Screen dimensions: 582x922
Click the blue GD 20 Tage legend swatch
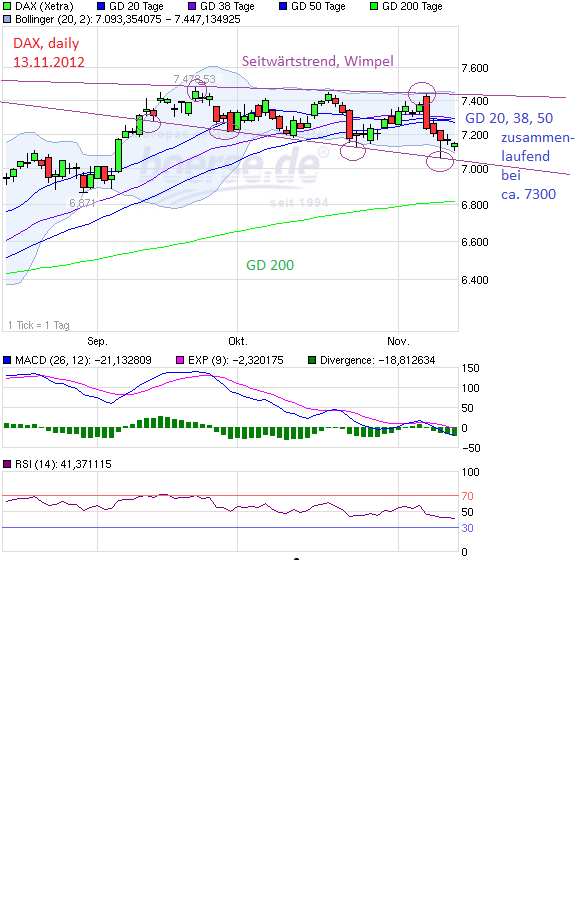pyautogui.click(x=101, y=6)
